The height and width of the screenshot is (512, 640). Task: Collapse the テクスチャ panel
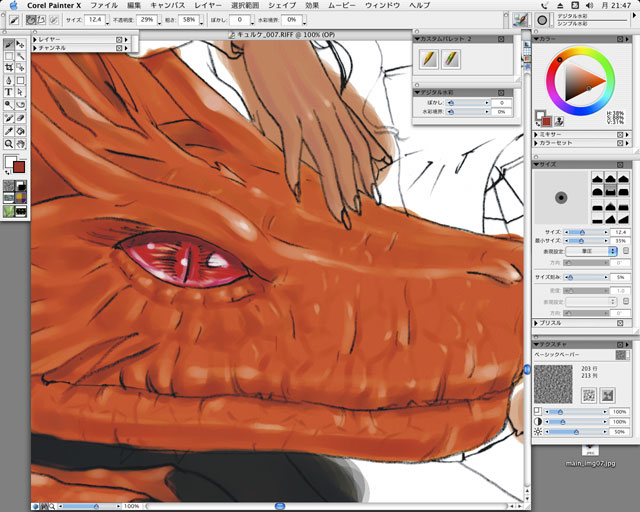[x=536, y=344]
